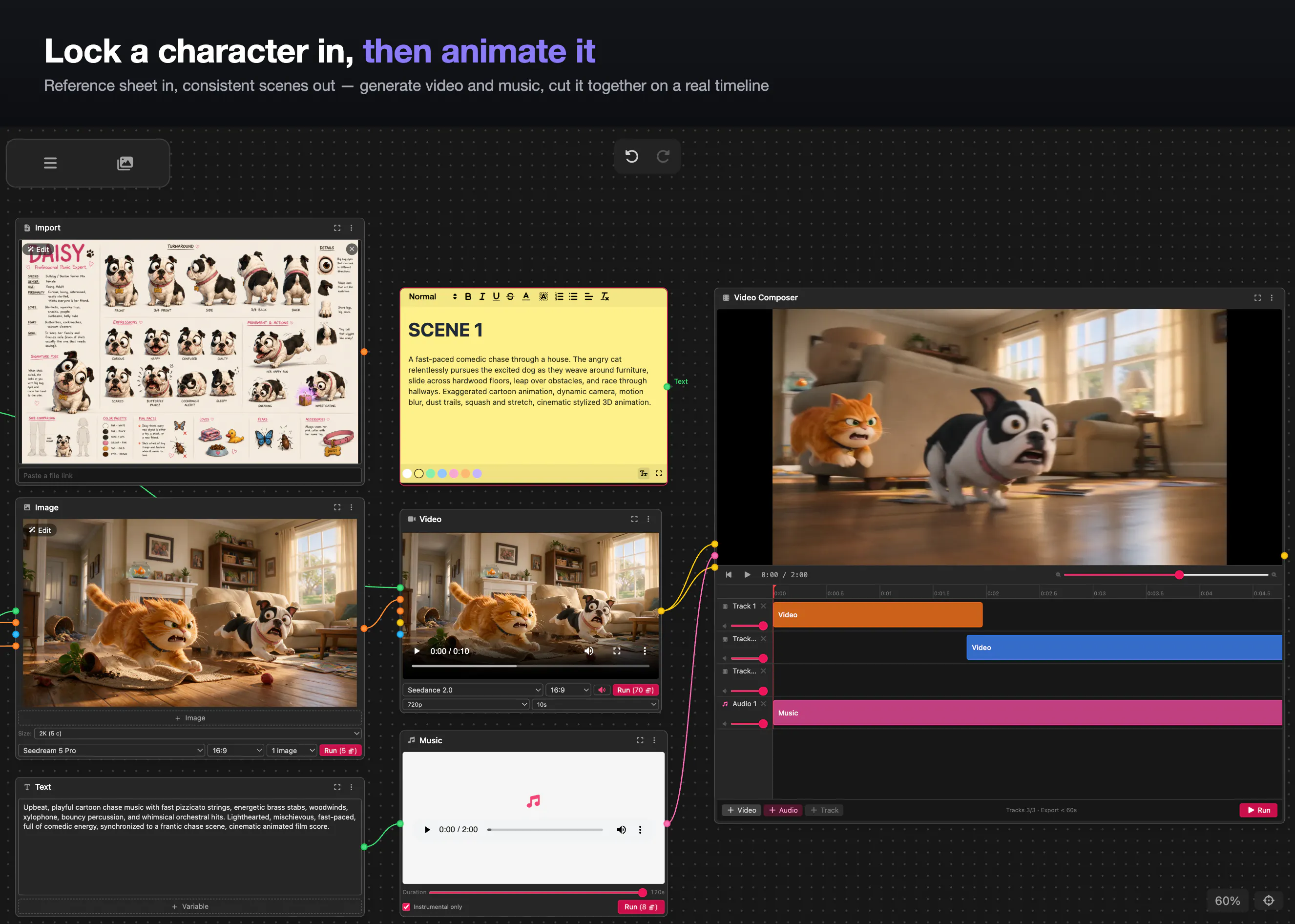Viewport: 1295px width, 924px height.
Task: Select the orange Video clip on Track 1
Action: [877, 614]
